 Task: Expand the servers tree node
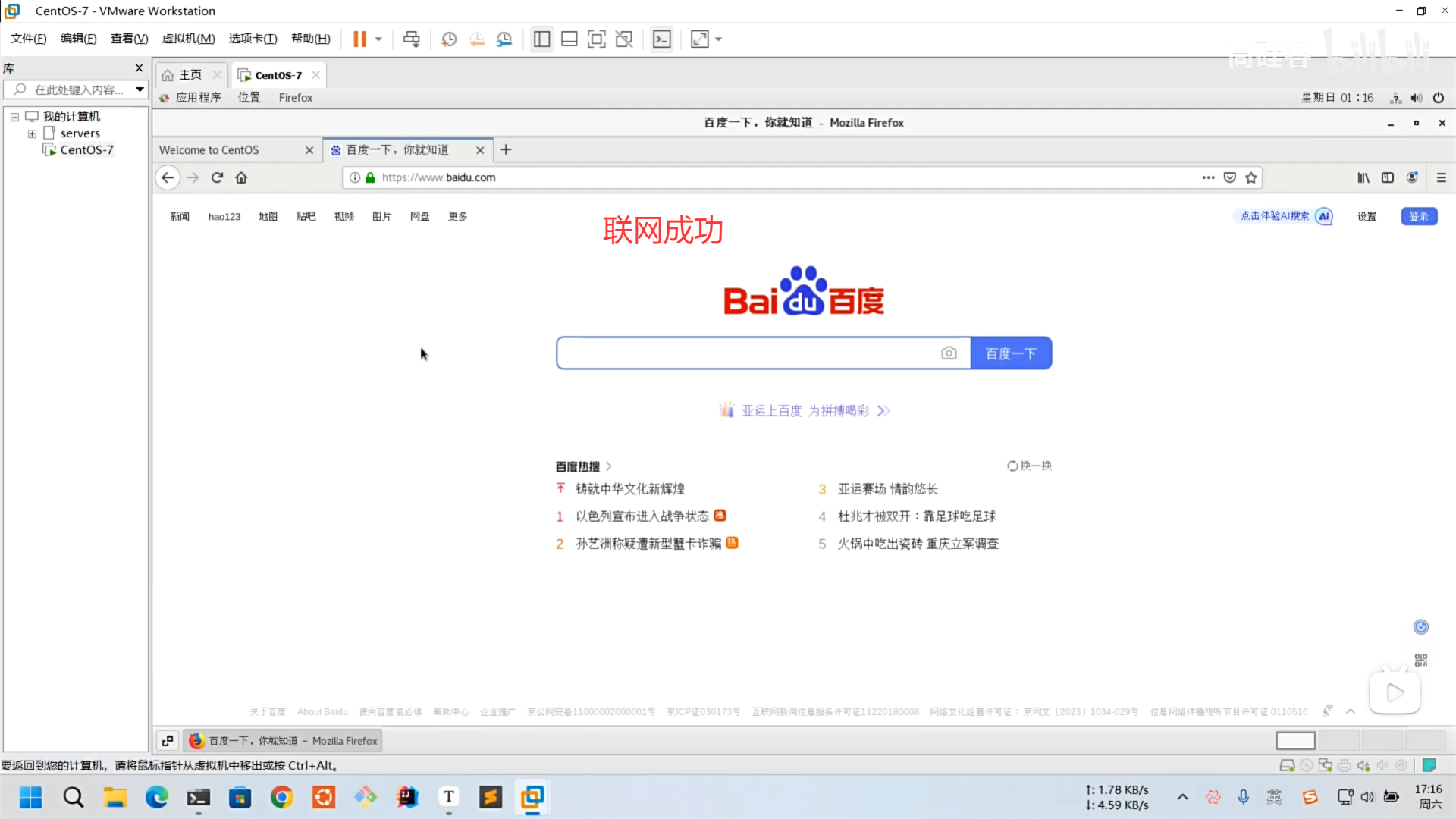pos(32,133)
